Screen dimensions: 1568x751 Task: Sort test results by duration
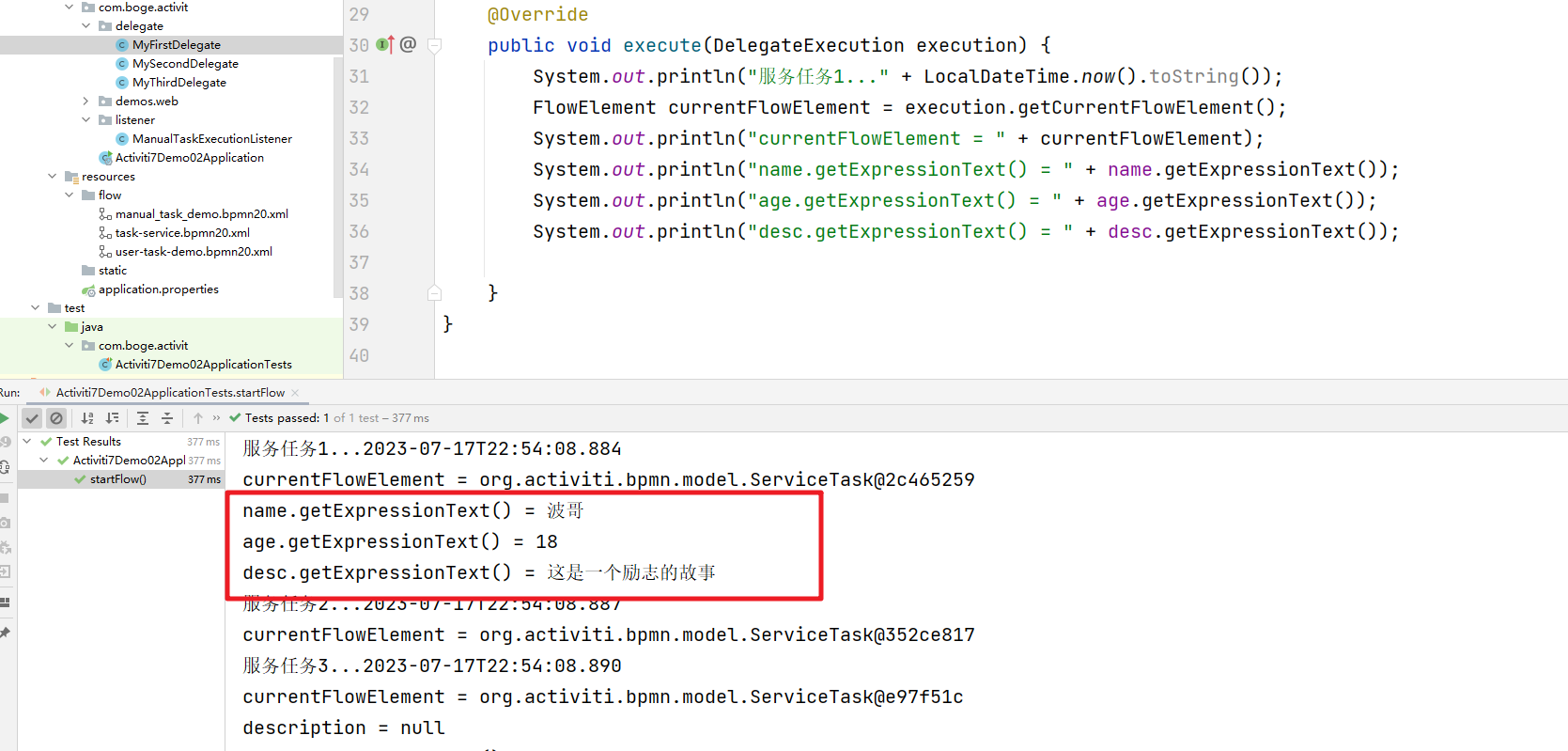click(x=112, y=418)
